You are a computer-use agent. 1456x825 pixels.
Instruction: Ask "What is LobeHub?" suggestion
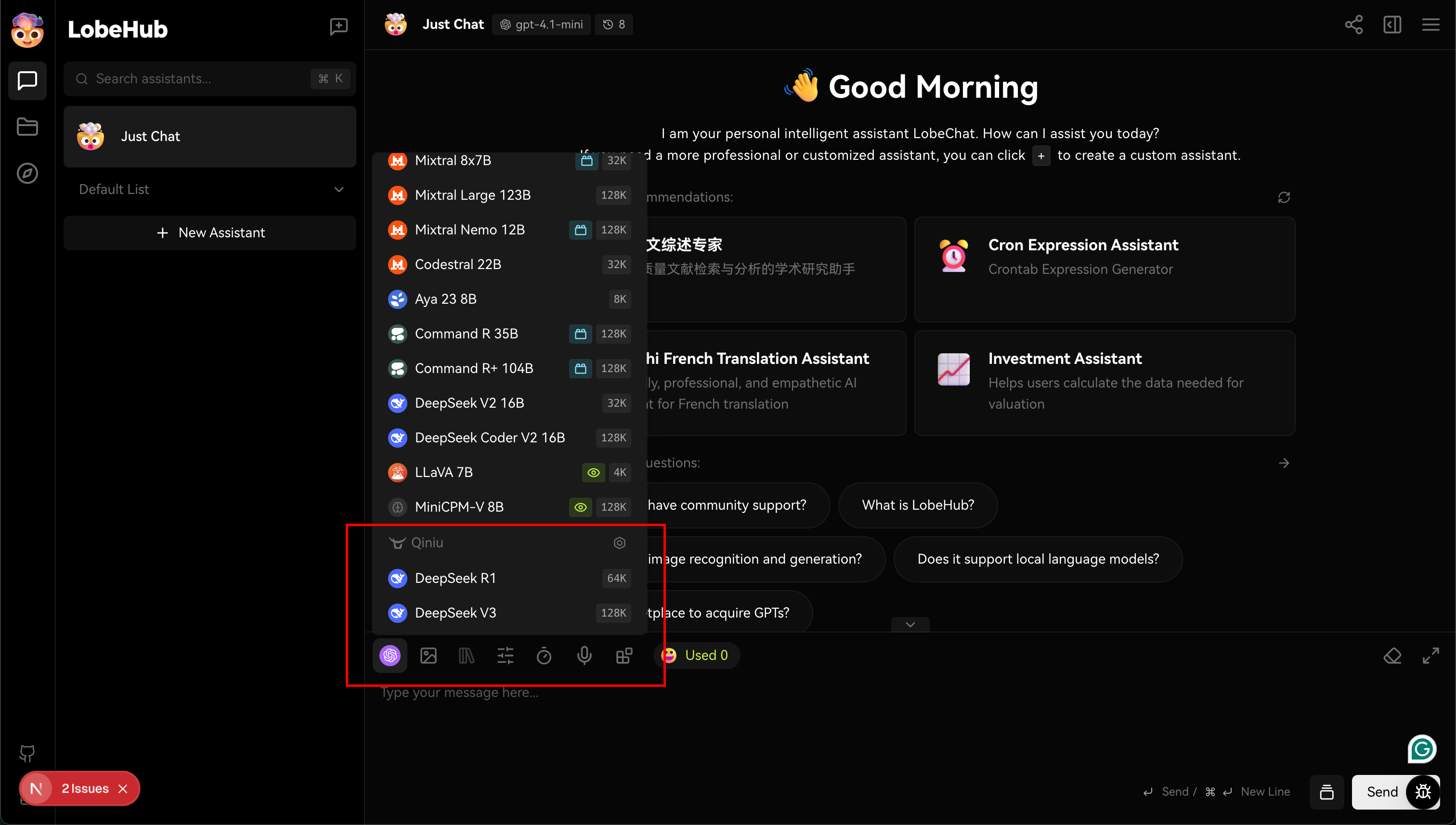click(918, 505)
